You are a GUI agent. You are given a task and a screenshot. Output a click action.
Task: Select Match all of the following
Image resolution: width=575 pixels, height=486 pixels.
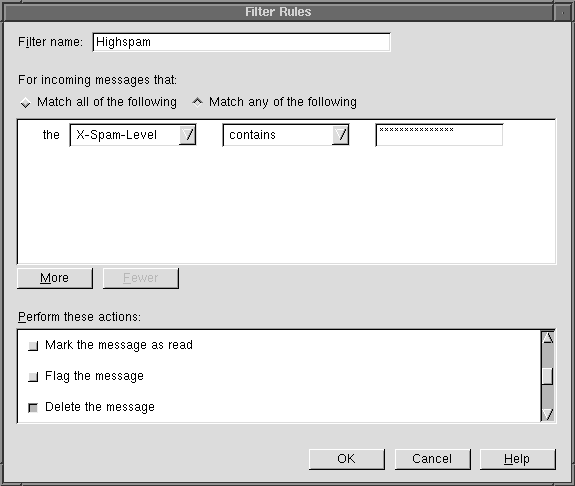point(25,102)
